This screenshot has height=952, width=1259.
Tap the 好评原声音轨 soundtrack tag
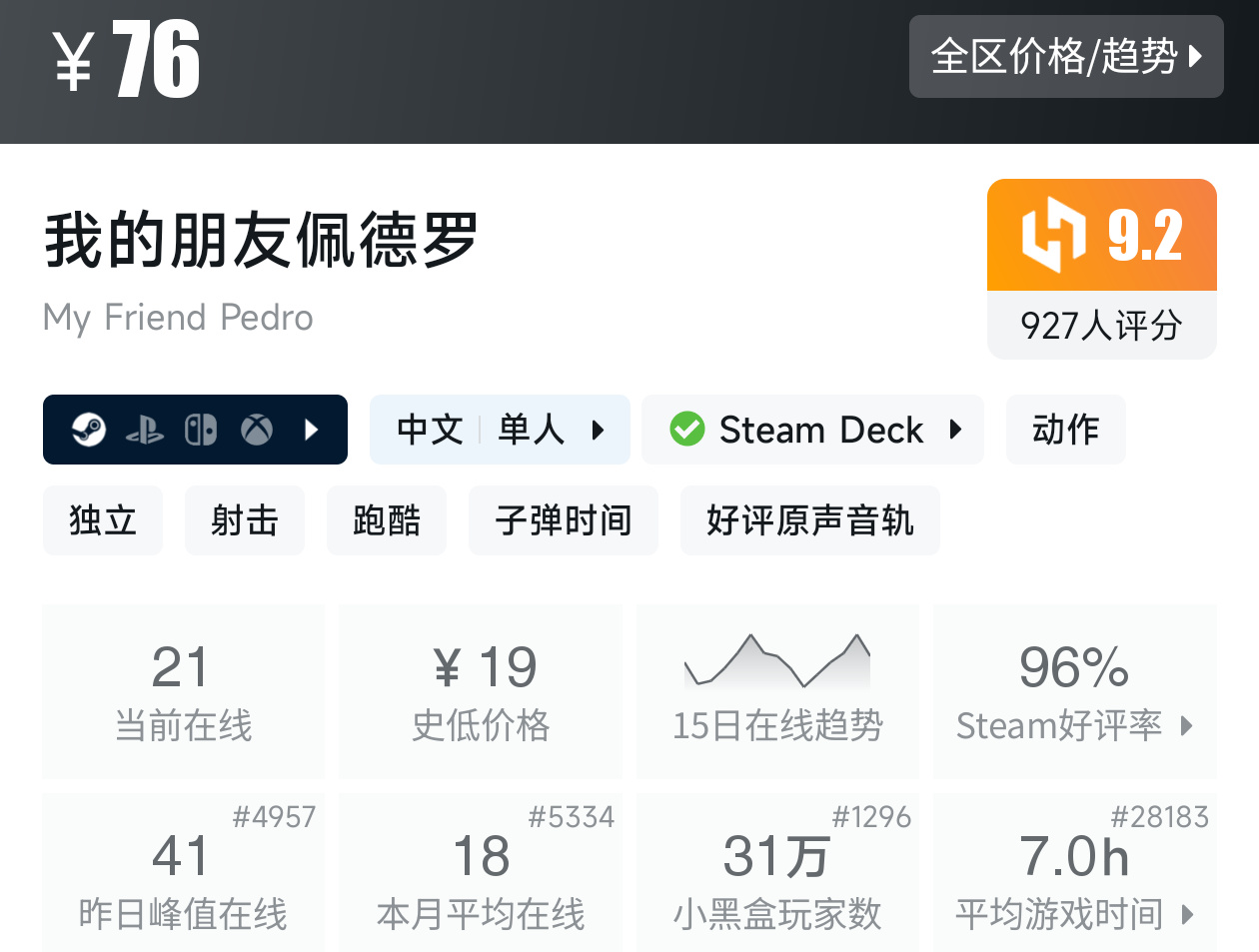(x=809, y=520)
